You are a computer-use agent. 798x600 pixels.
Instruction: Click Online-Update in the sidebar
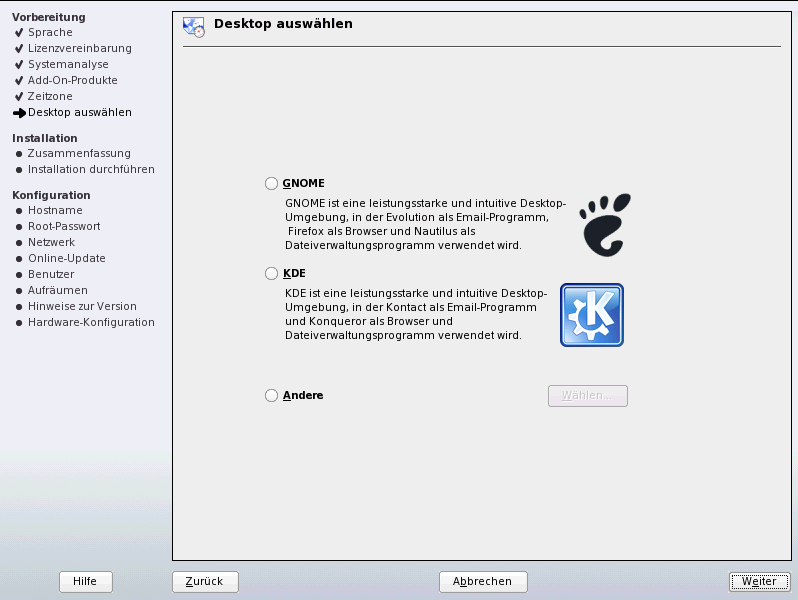coord(66,258)
